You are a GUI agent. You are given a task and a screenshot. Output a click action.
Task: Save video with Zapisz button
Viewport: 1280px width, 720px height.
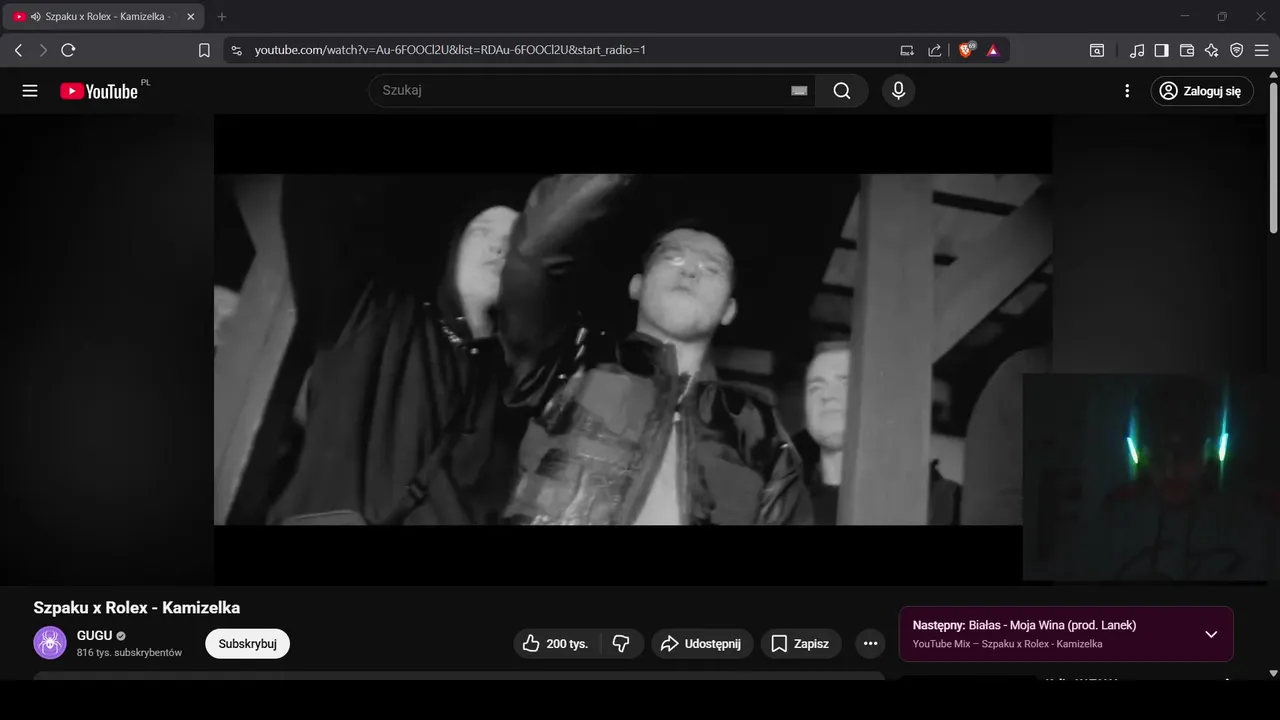coord(801,644)
